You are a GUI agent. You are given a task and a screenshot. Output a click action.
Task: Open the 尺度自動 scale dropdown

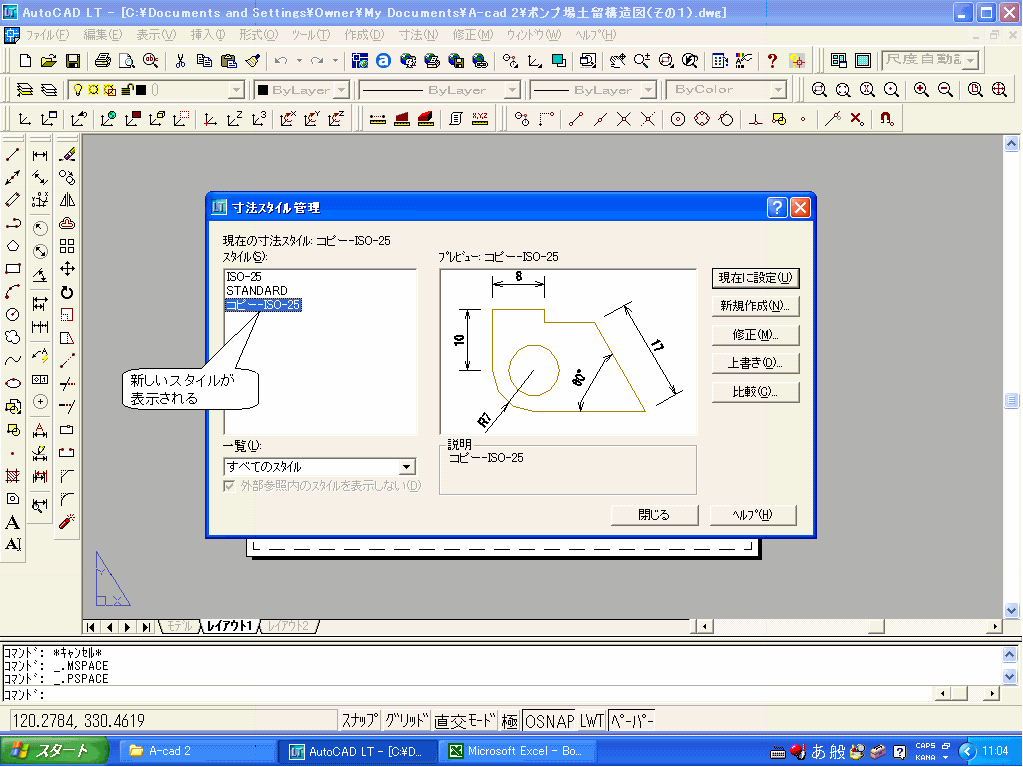(x=971, y=61)
